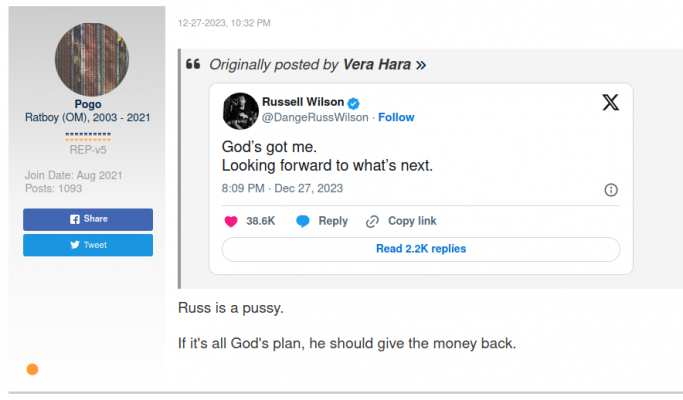
Task: Open Vera Hara's quoted poster name
Action: tap(377, 65)
